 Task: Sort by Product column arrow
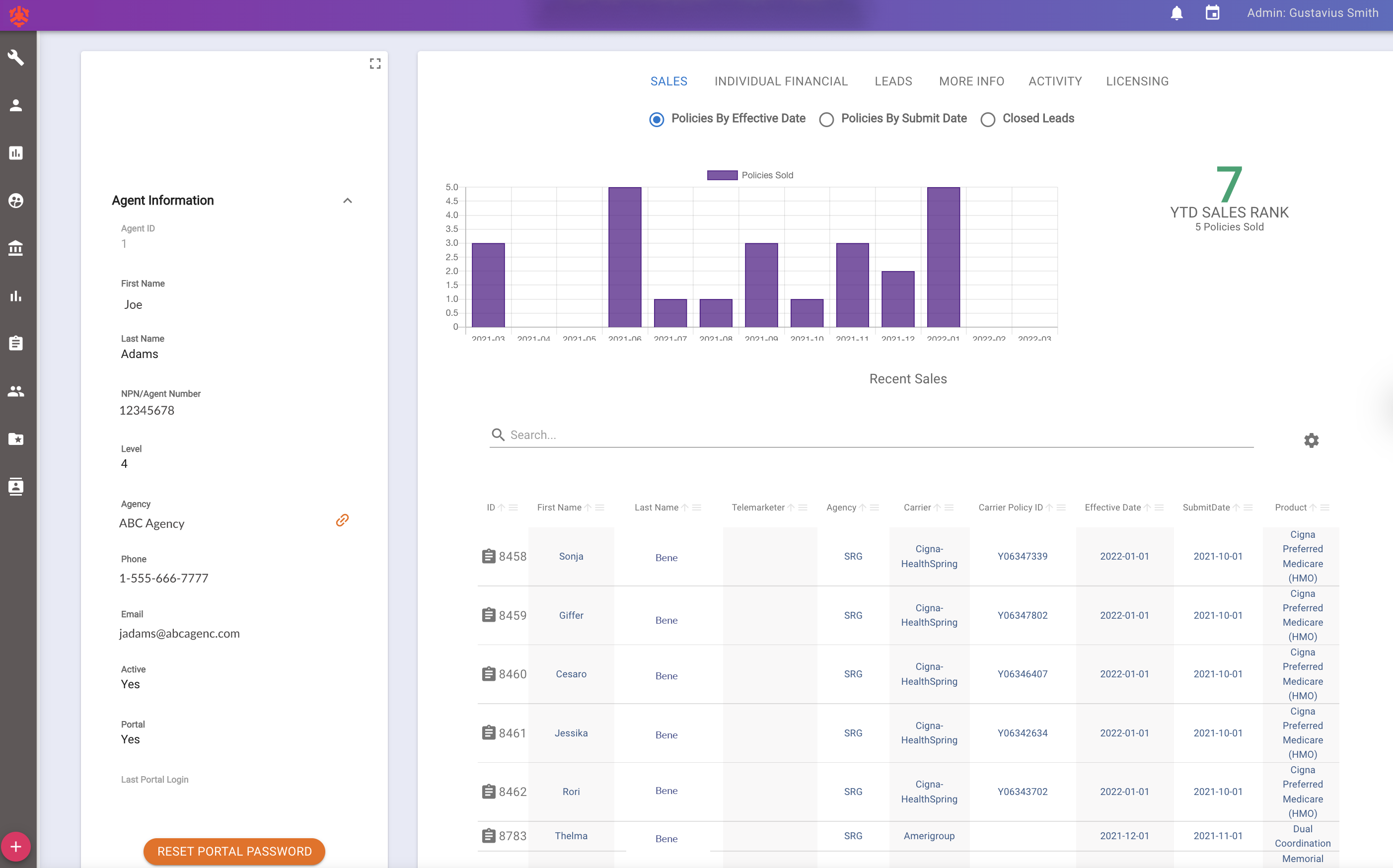pyautogui.click(x=1313, y=507)
